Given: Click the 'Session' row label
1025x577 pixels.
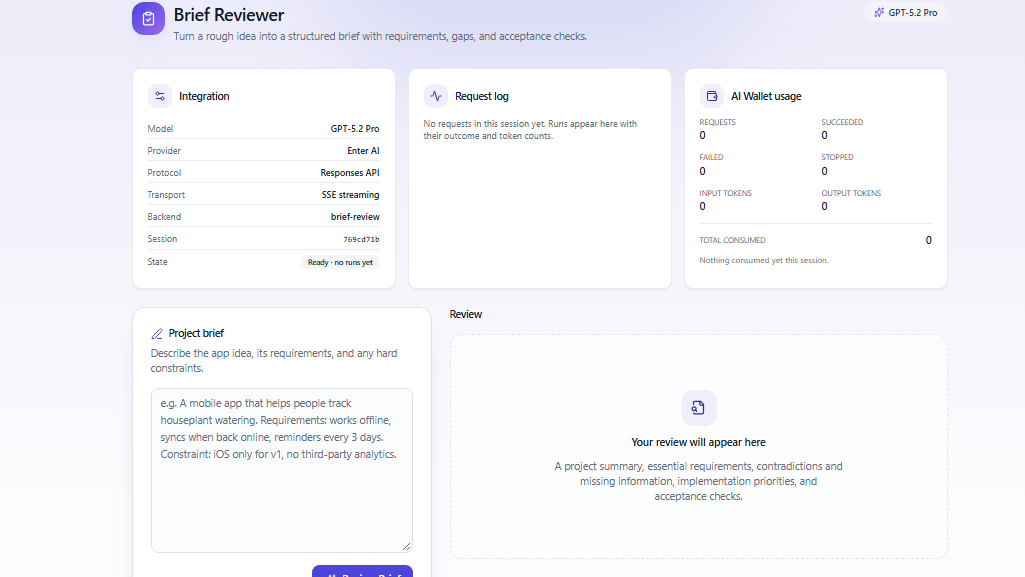Looking at the screenshot, I should coord(162,239).
